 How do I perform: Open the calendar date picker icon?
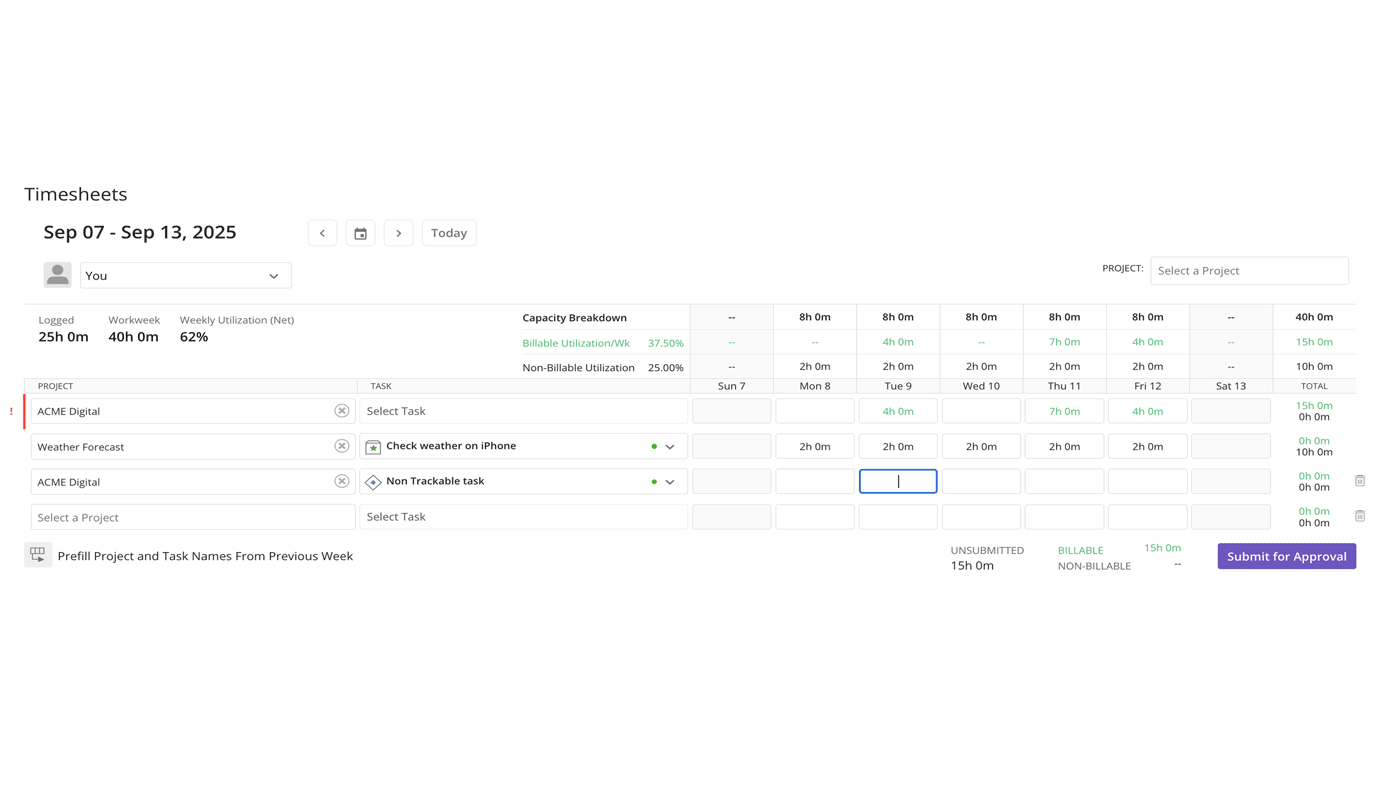pyautogui.click(x=360, y=233)
